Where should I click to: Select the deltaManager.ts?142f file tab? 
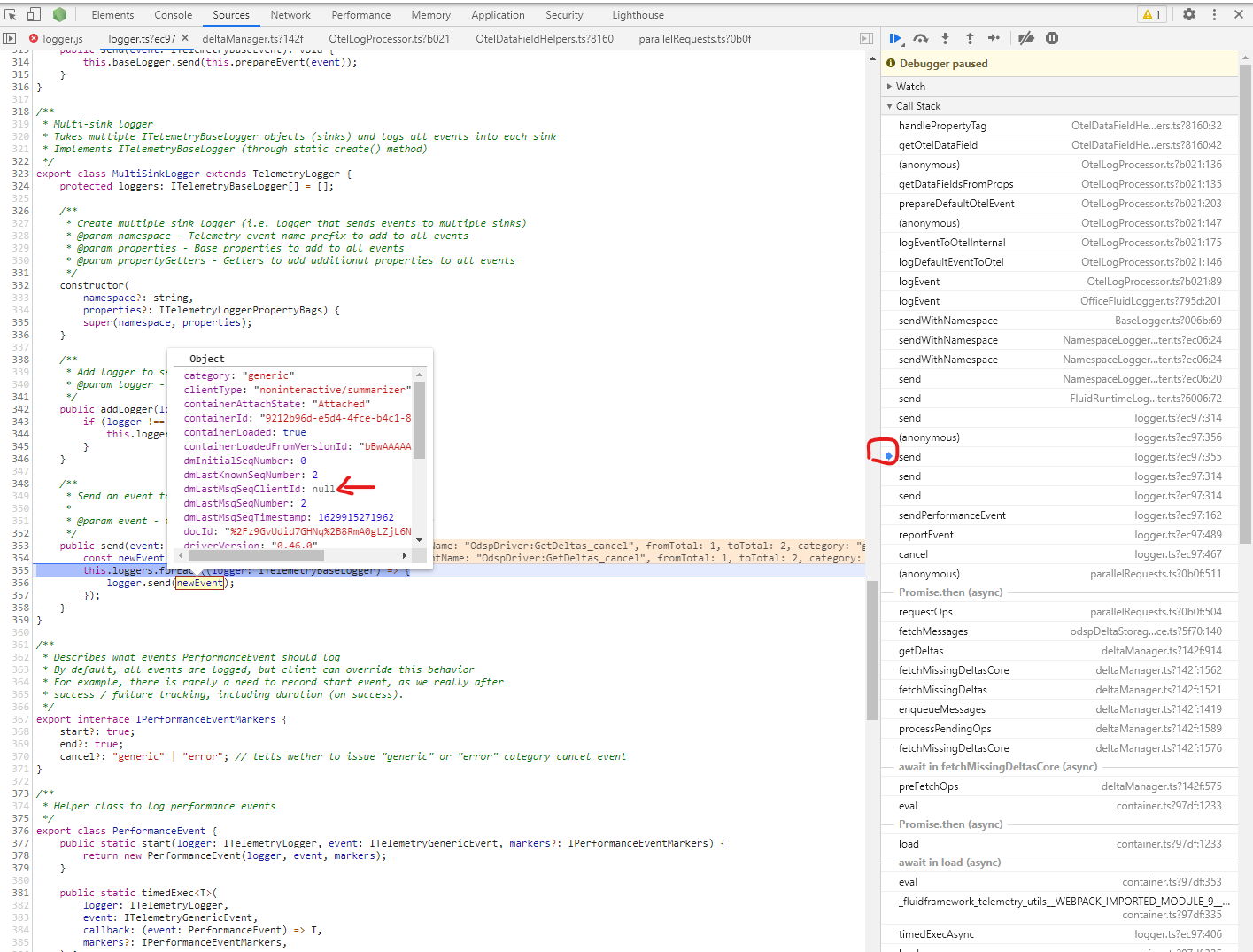click(x=254, y=38)
